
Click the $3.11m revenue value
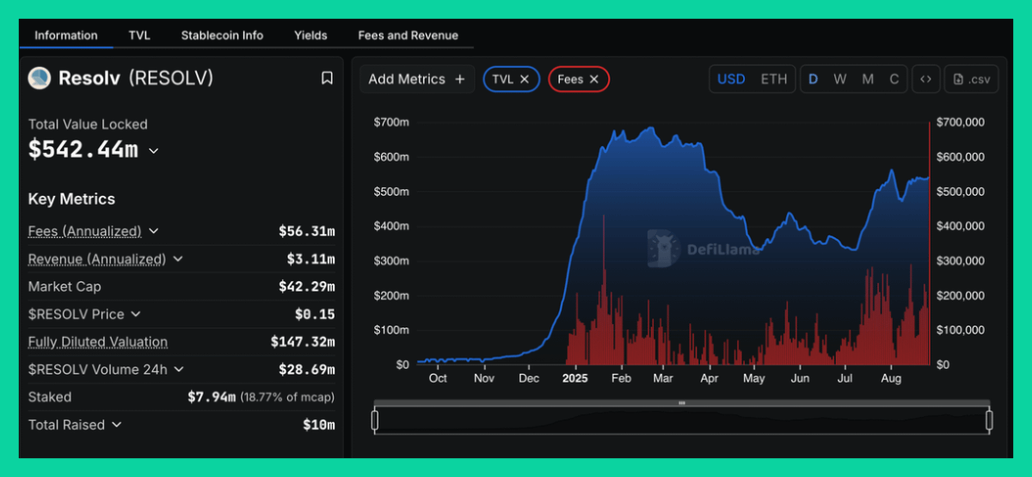(311, 259)
